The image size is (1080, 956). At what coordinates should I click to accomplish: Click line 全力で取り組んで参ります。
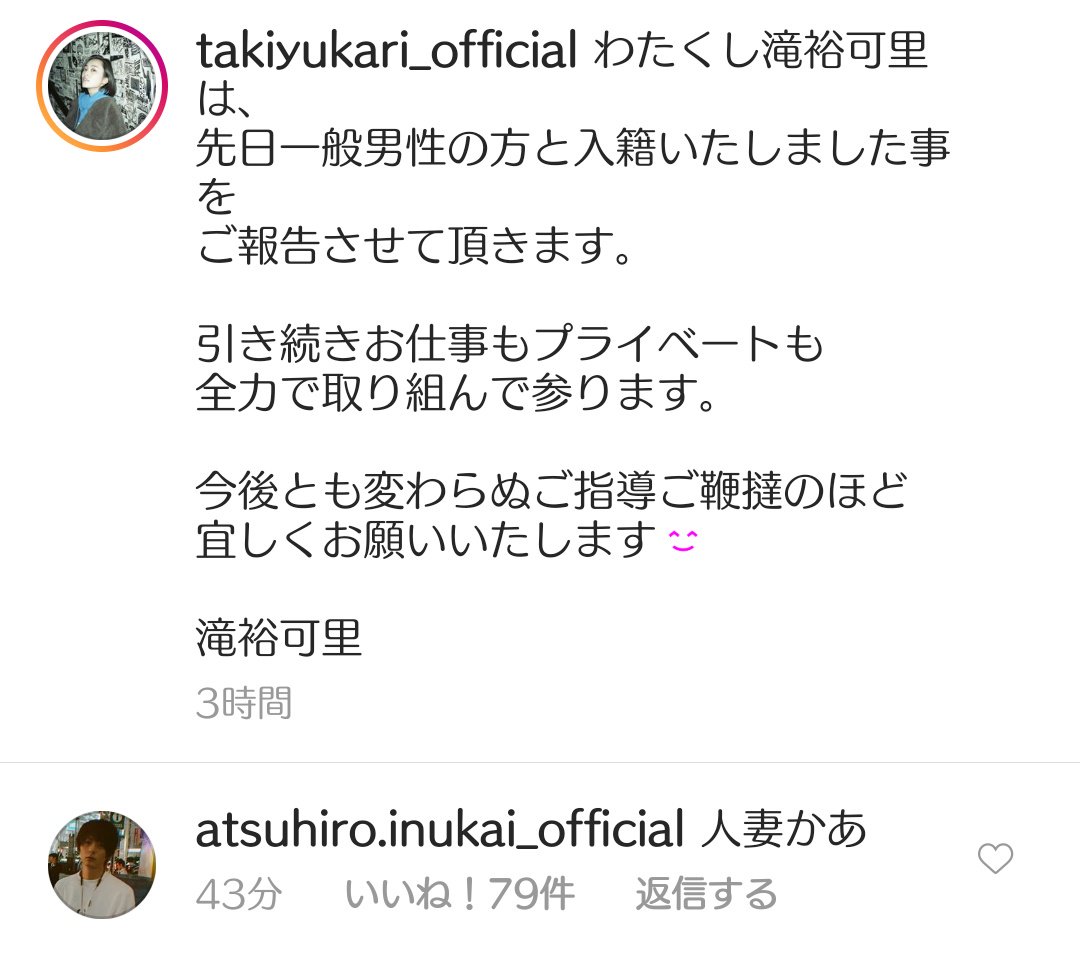[456, 393]
